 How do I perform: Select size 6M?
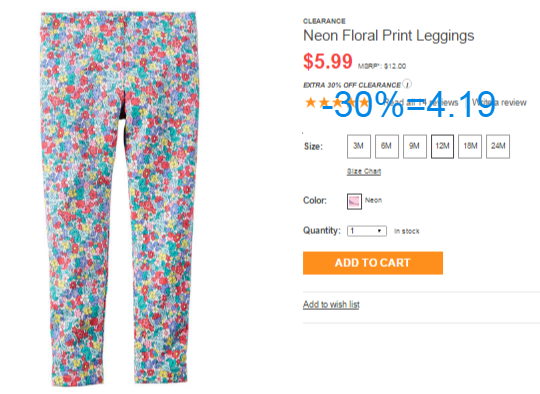click(x=387, y=146)
